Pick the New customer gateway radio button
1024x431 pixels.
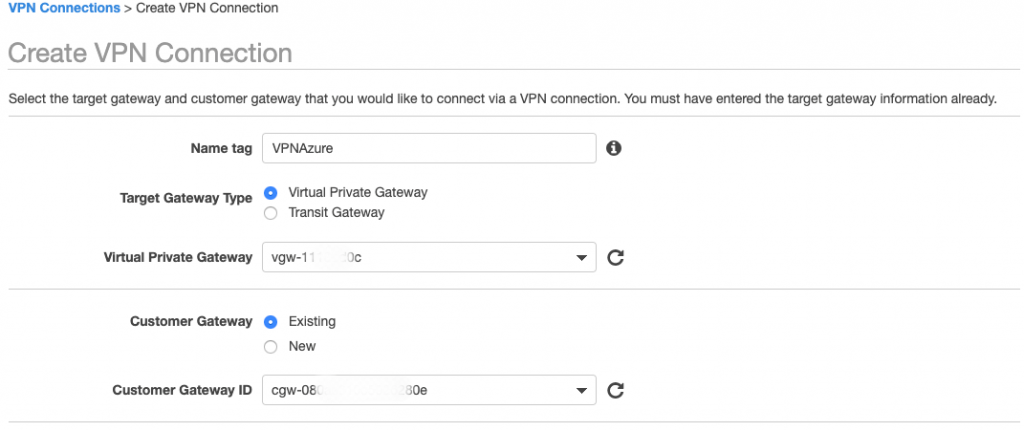(x=270, y=346)
